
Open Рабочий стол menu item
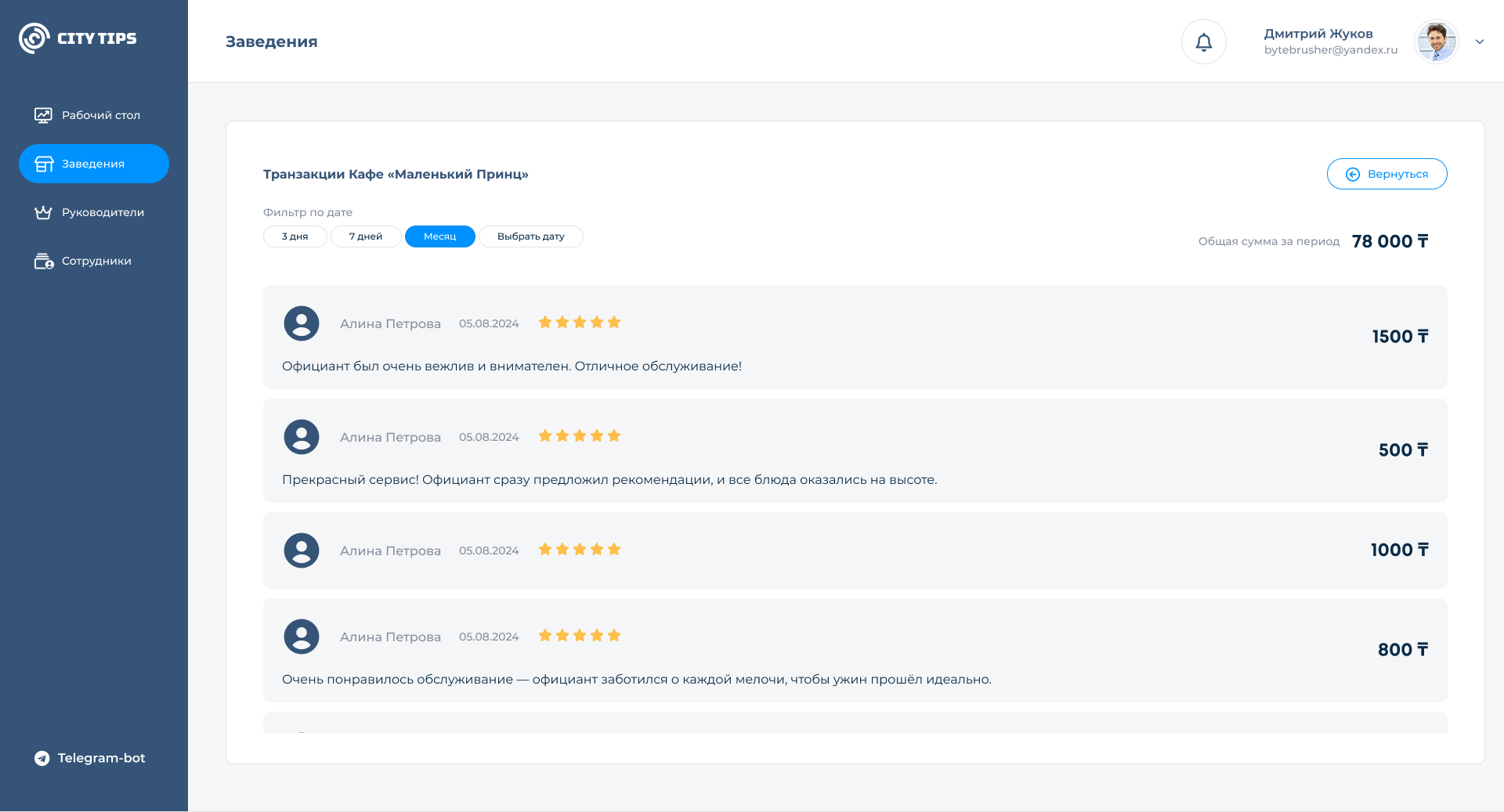(x=101, y=115)
